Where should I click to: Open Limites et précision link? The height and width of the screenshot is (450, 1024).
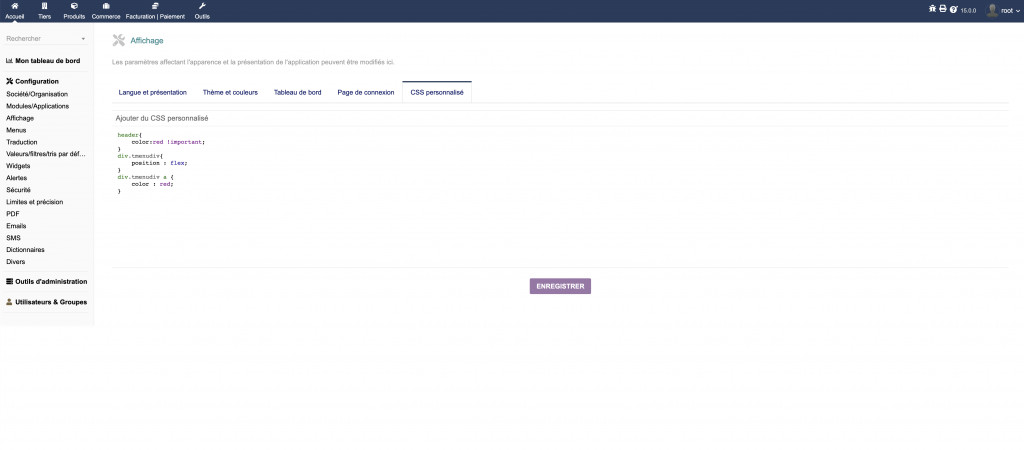[x=35, y=202]
